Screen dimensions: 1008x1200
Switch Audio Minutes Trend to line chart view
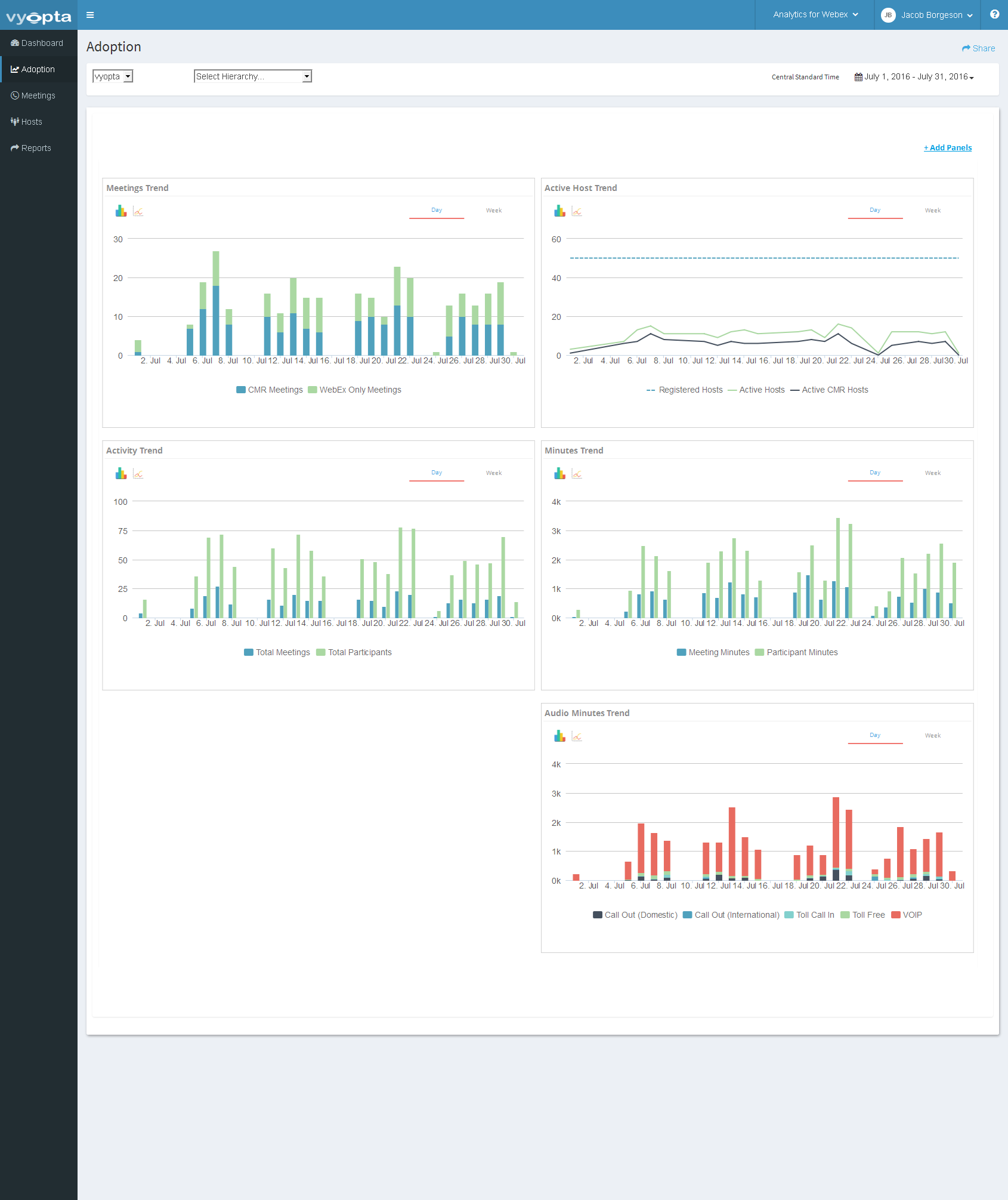pos(577,736)
